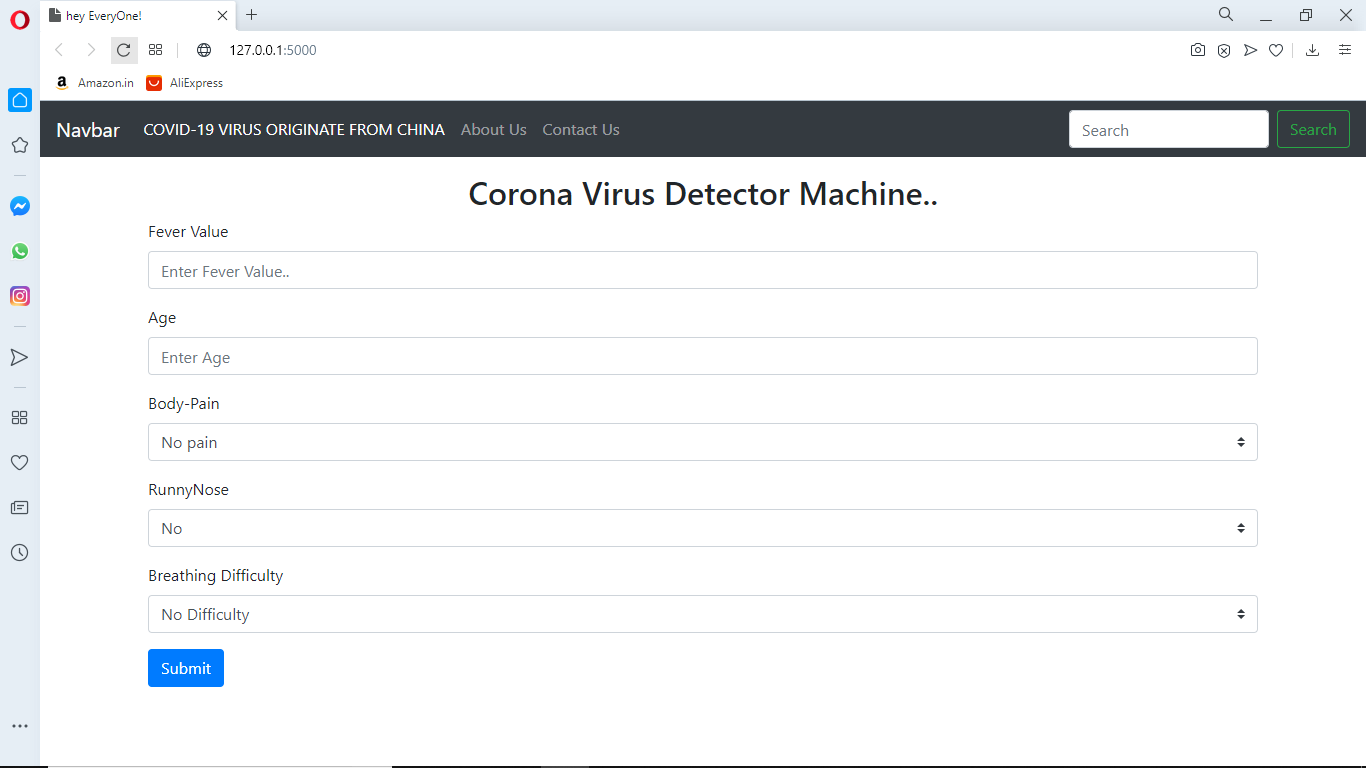Open the downloads icon in toolbar

pos(1313,50)
